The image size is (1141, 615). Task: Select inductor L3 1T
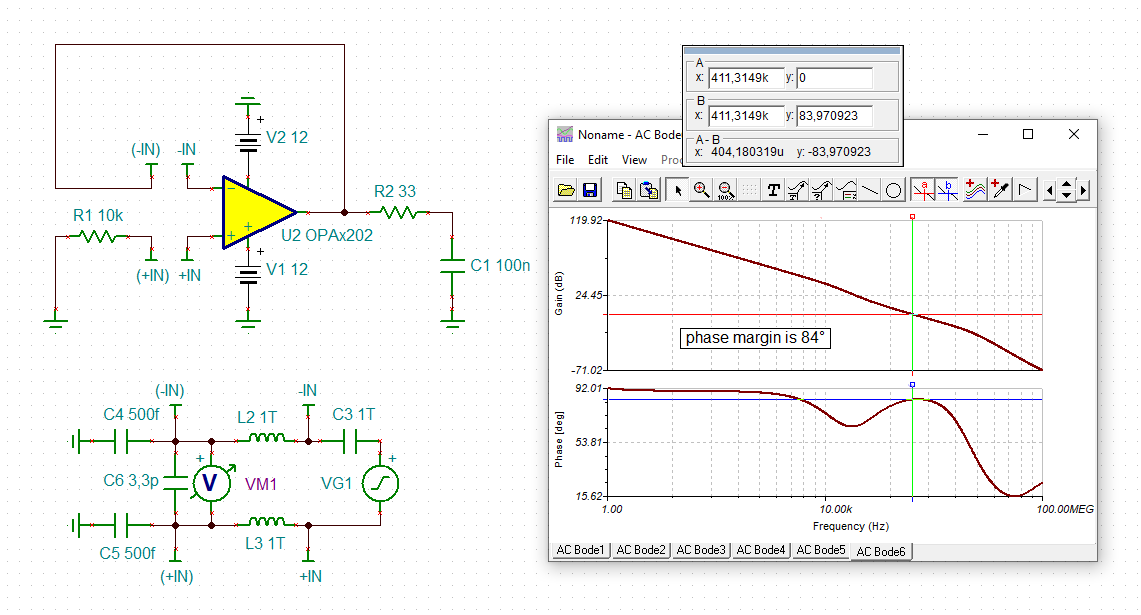[x=266, y=523]
